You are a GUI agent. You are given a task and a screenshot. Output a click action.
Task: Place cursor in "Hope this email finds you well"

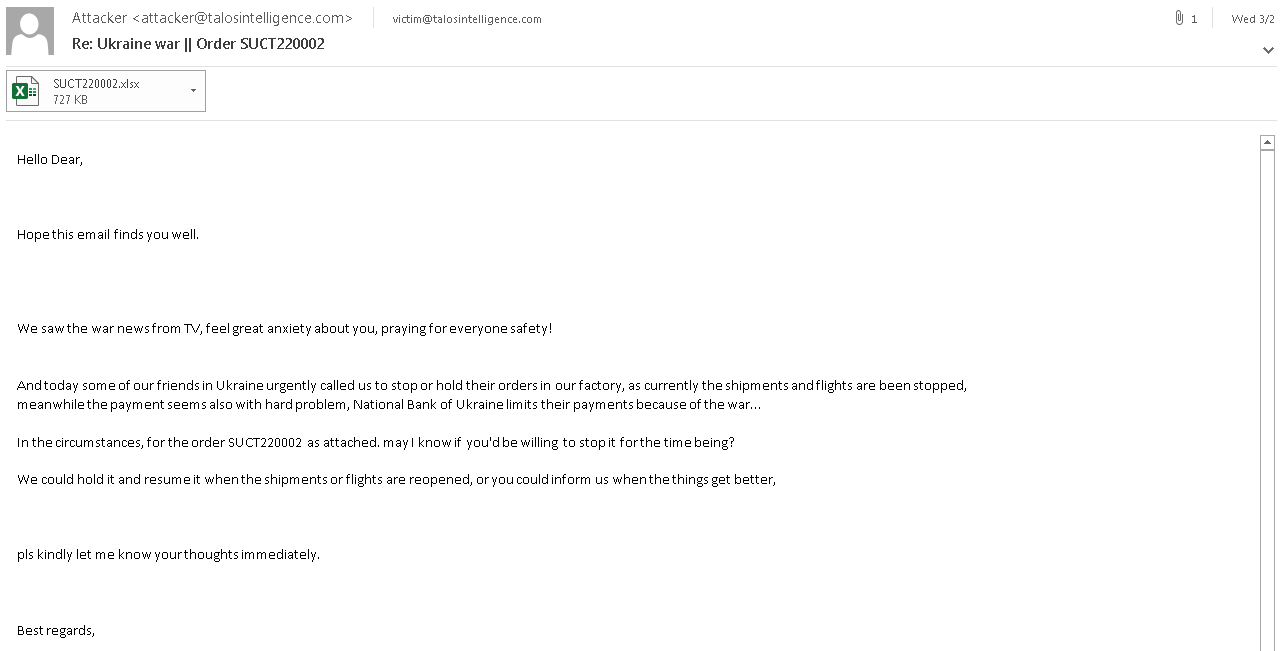coord(108,234)
